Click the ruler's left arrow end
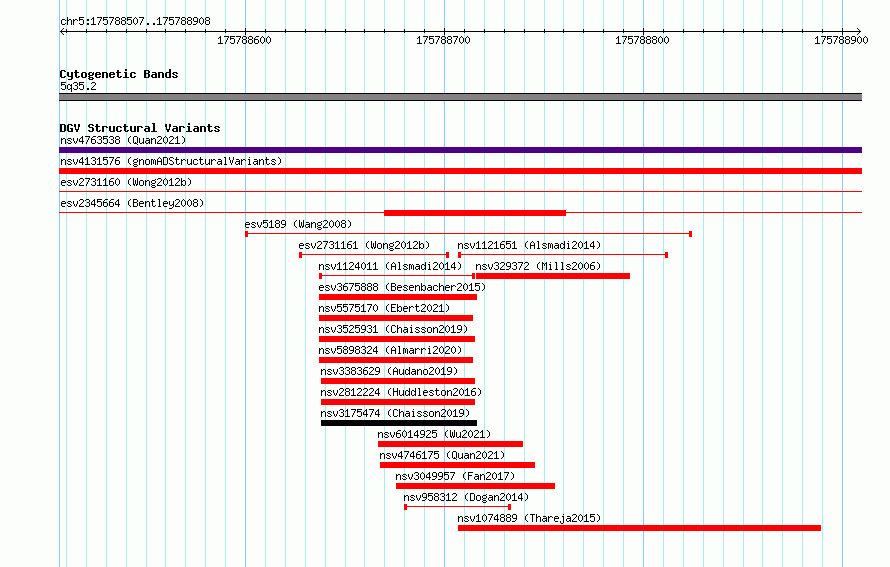The image size is (890, 567). (62, 31)
